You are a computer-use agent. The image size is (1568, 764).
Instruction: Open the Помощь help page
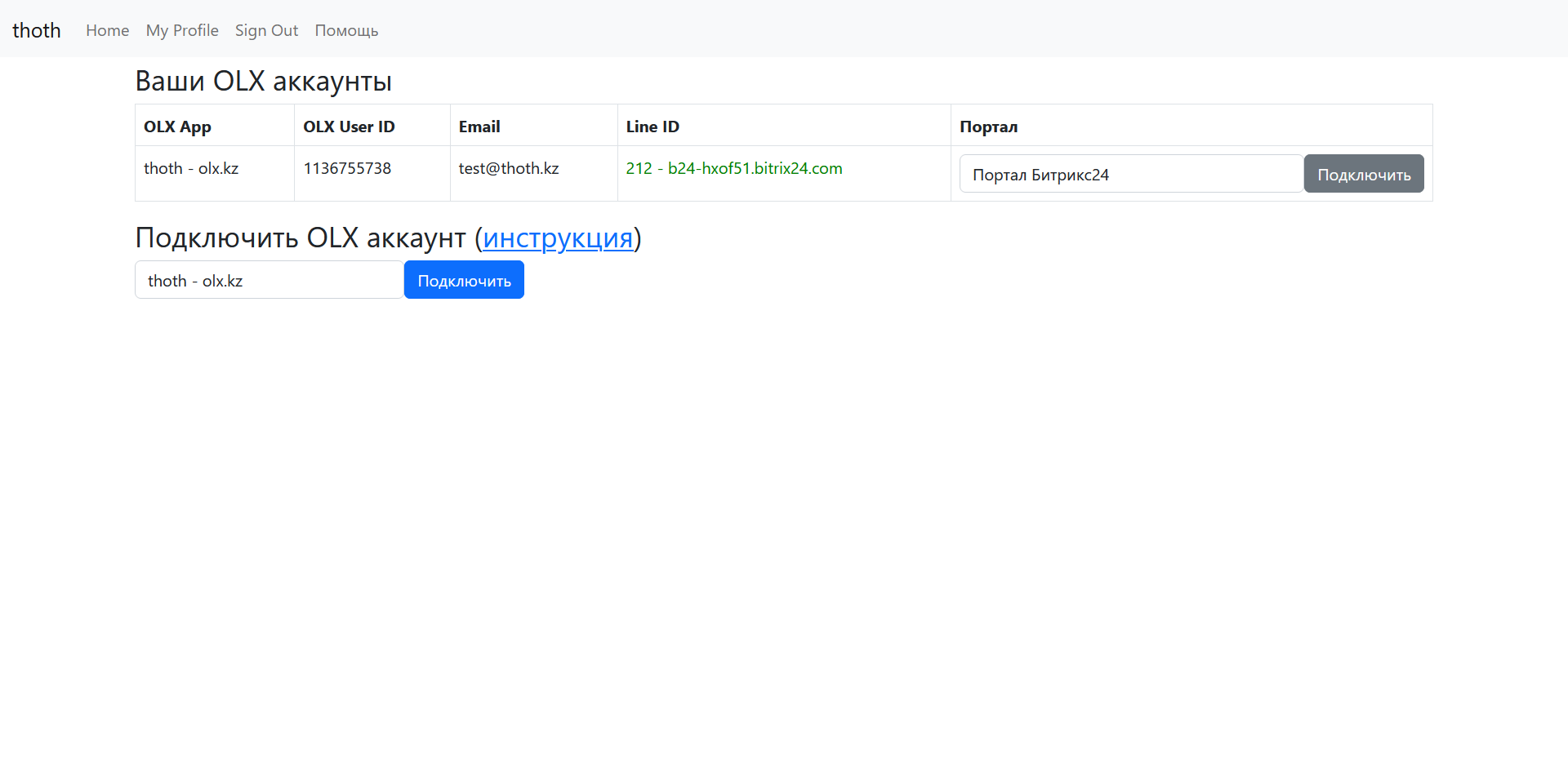click(346, 30)
